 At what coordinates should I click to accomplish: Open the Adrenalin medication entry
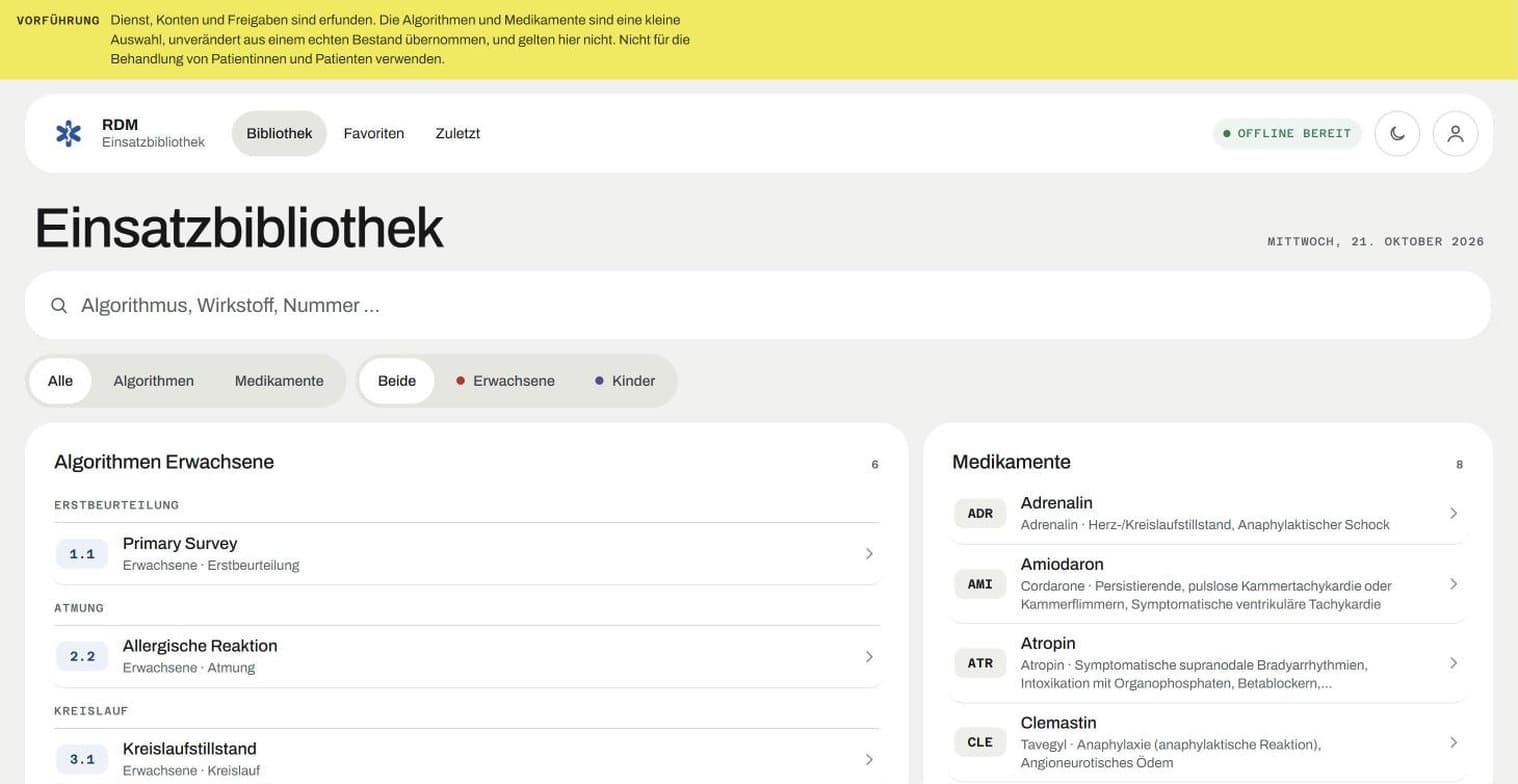point(1208,513)
